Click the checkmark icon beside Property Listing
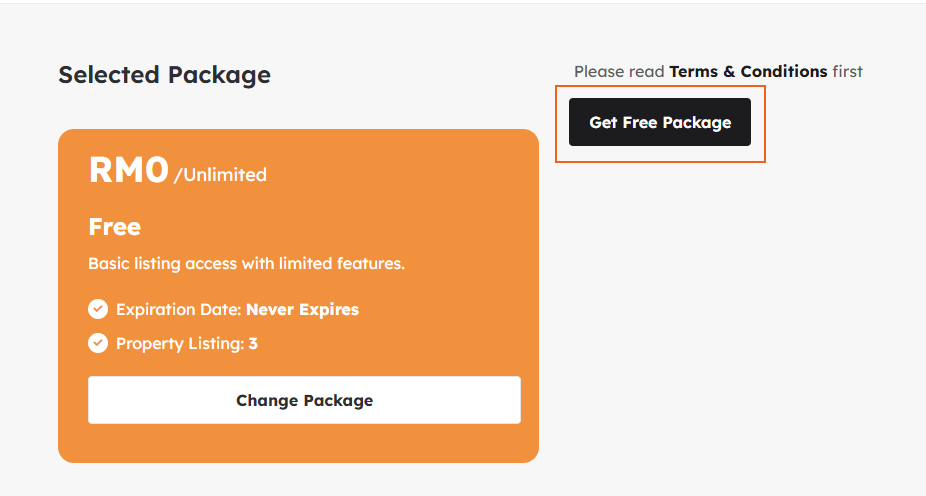926x496 pixels. [98, 343]
